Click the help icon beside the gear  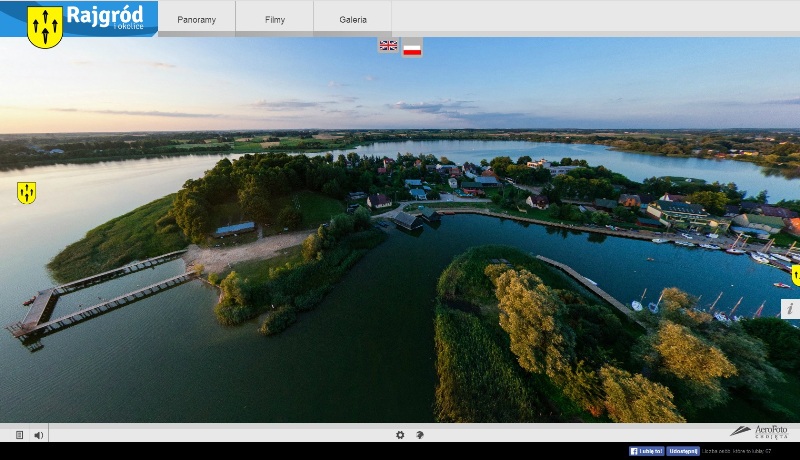coord(420,435)
